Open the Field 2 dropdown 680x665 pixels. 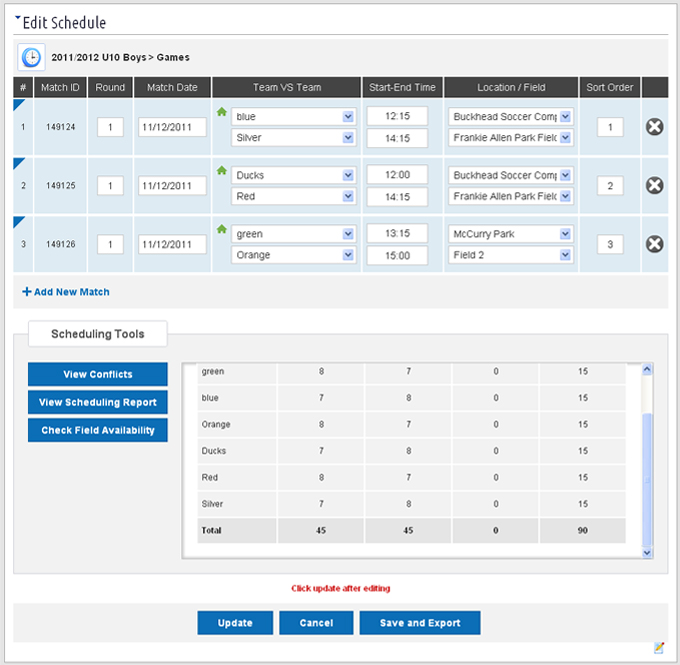coord(511,255)
